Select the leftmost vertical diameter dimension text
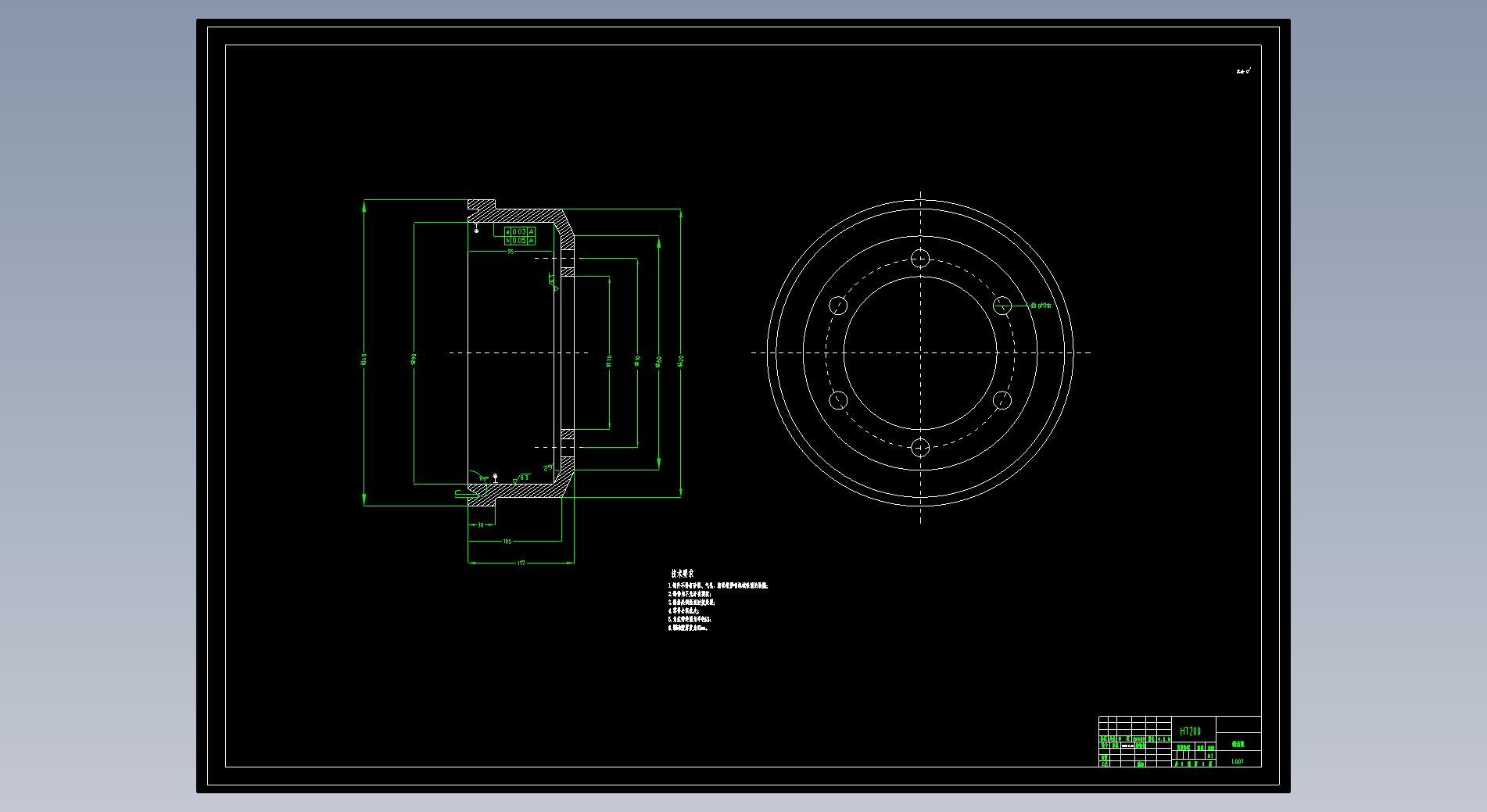Image resolution: width=1487 pixels, height=812 pixels. click(364, 358)
